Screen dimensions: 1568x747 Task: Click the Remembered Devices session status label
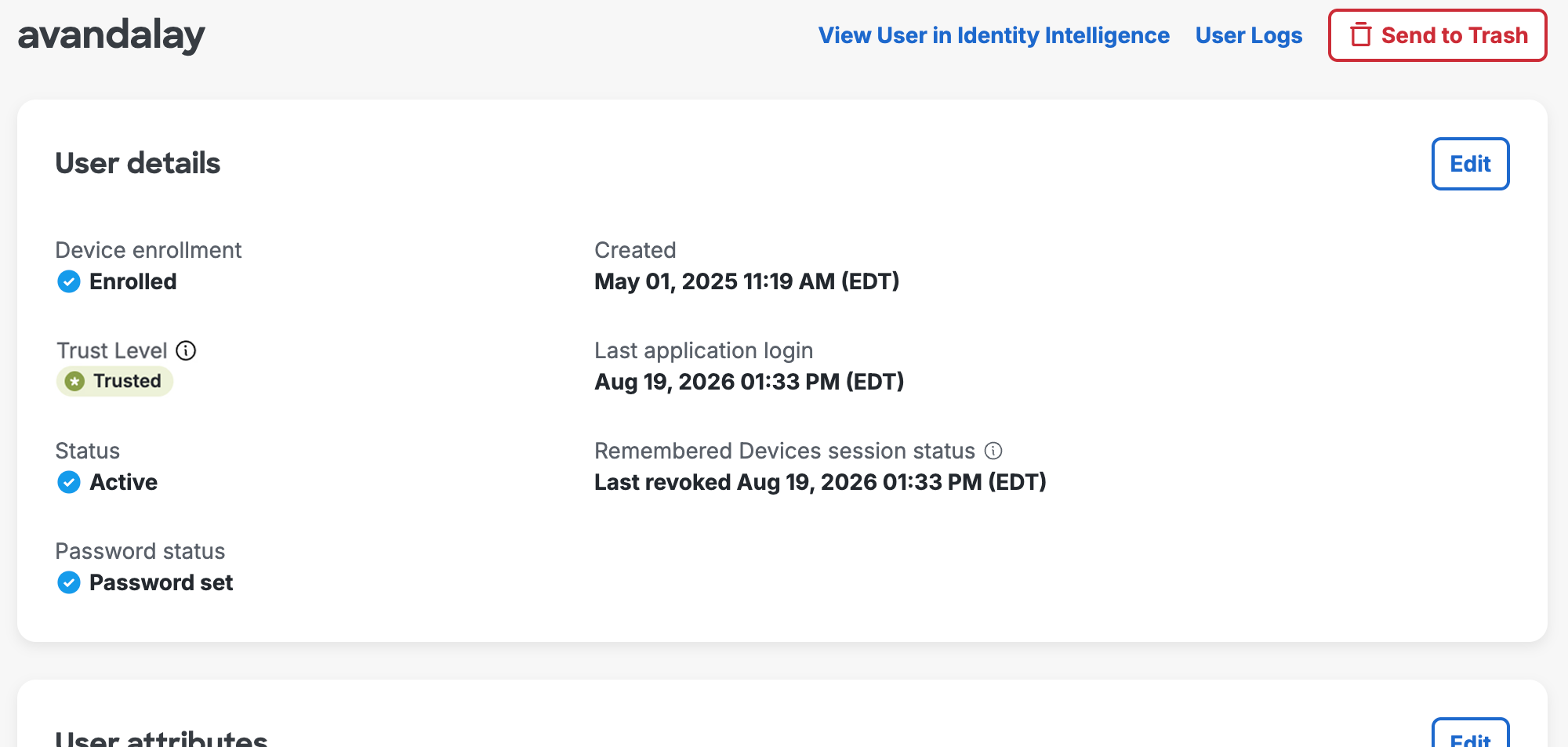(785, 451)
